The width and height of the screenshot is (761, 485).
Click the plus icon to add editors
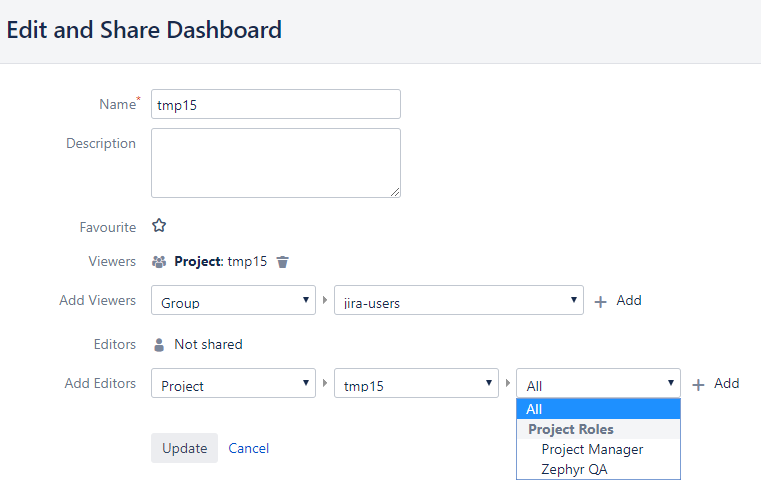pyautogui.click(x=698, y=385)
